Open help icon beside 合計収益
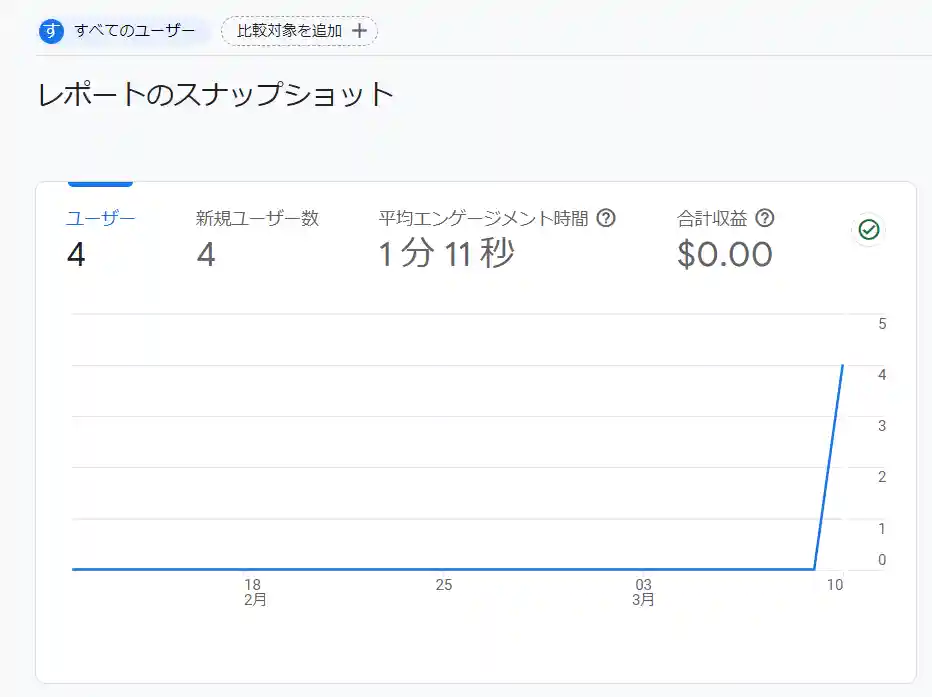 (x=765, y=218)
